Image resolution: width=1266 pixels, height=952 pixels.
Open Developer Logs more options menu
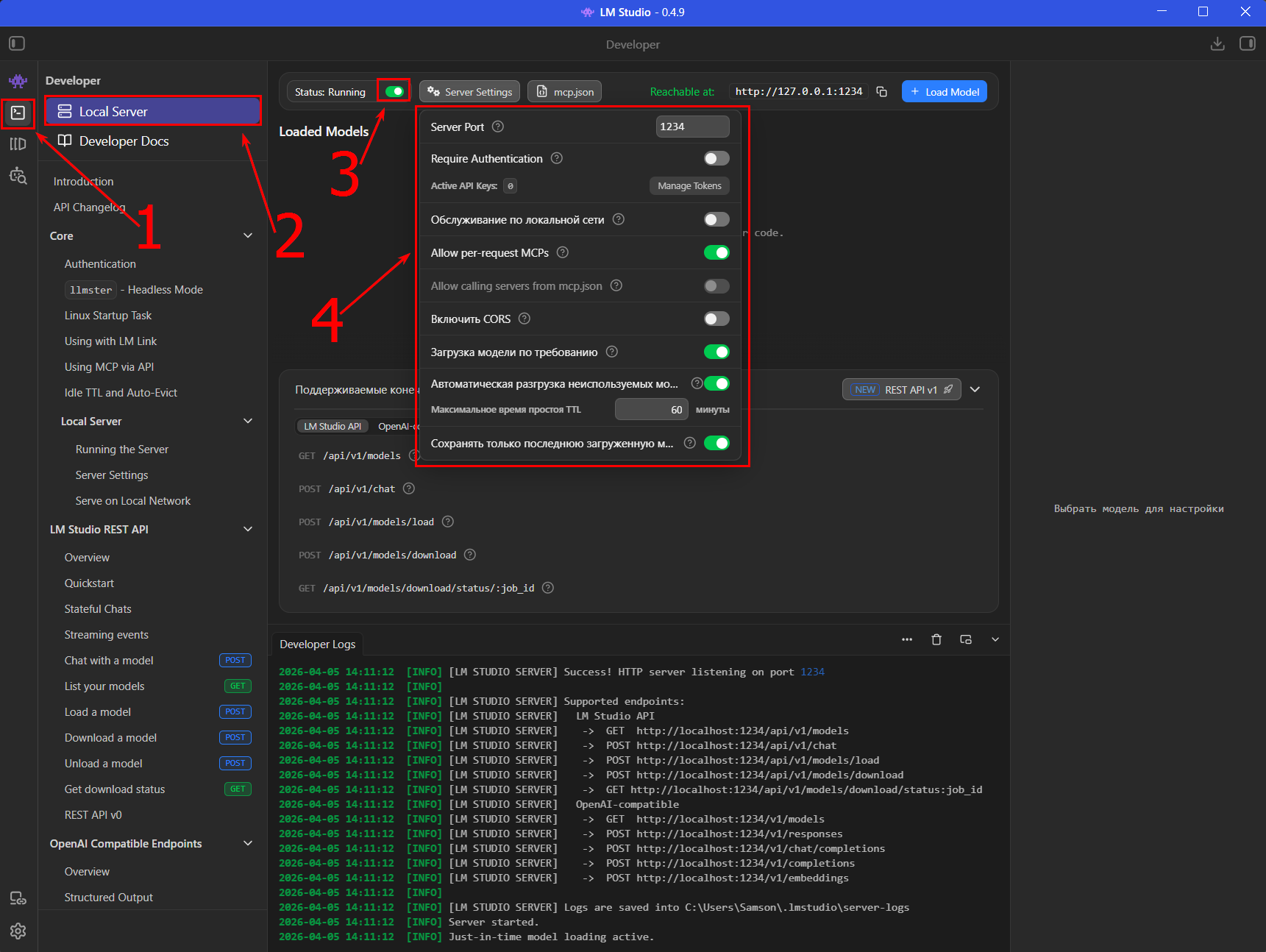click(907, 639)
